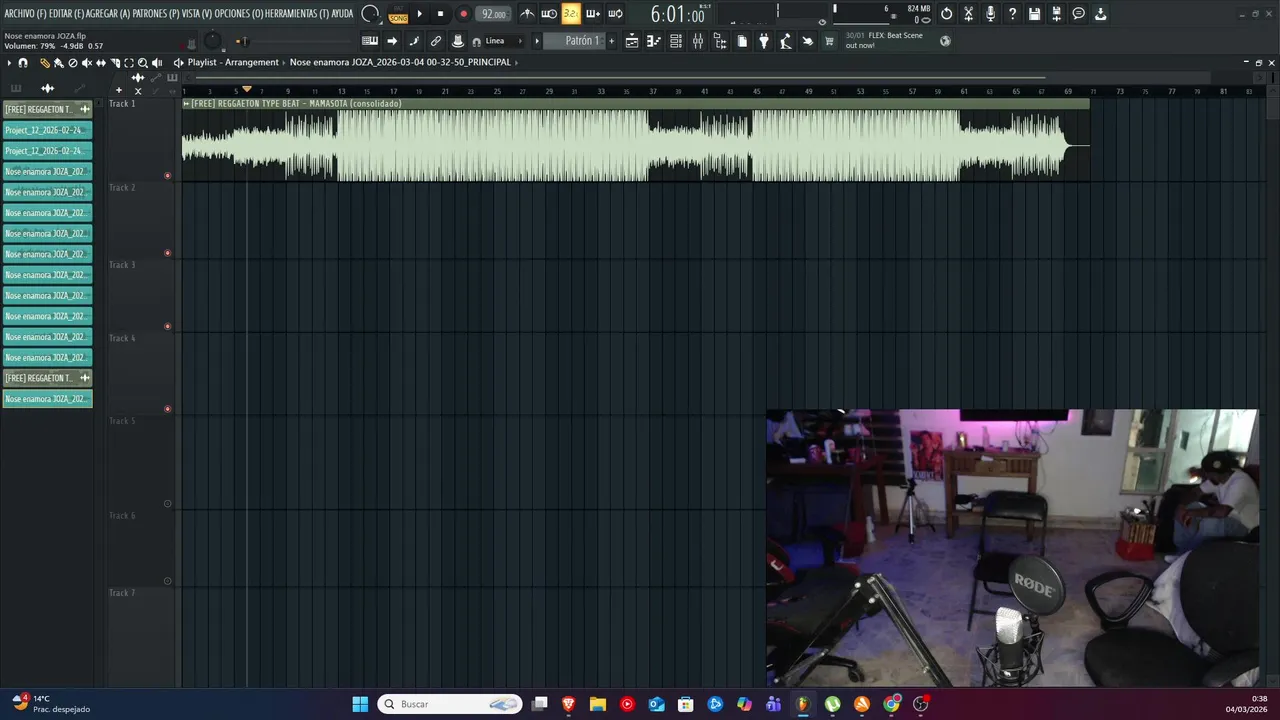Screen dimensions: 1280x720
Task: Select the Playback speaker tool
Action: click(x=157, y=62)
